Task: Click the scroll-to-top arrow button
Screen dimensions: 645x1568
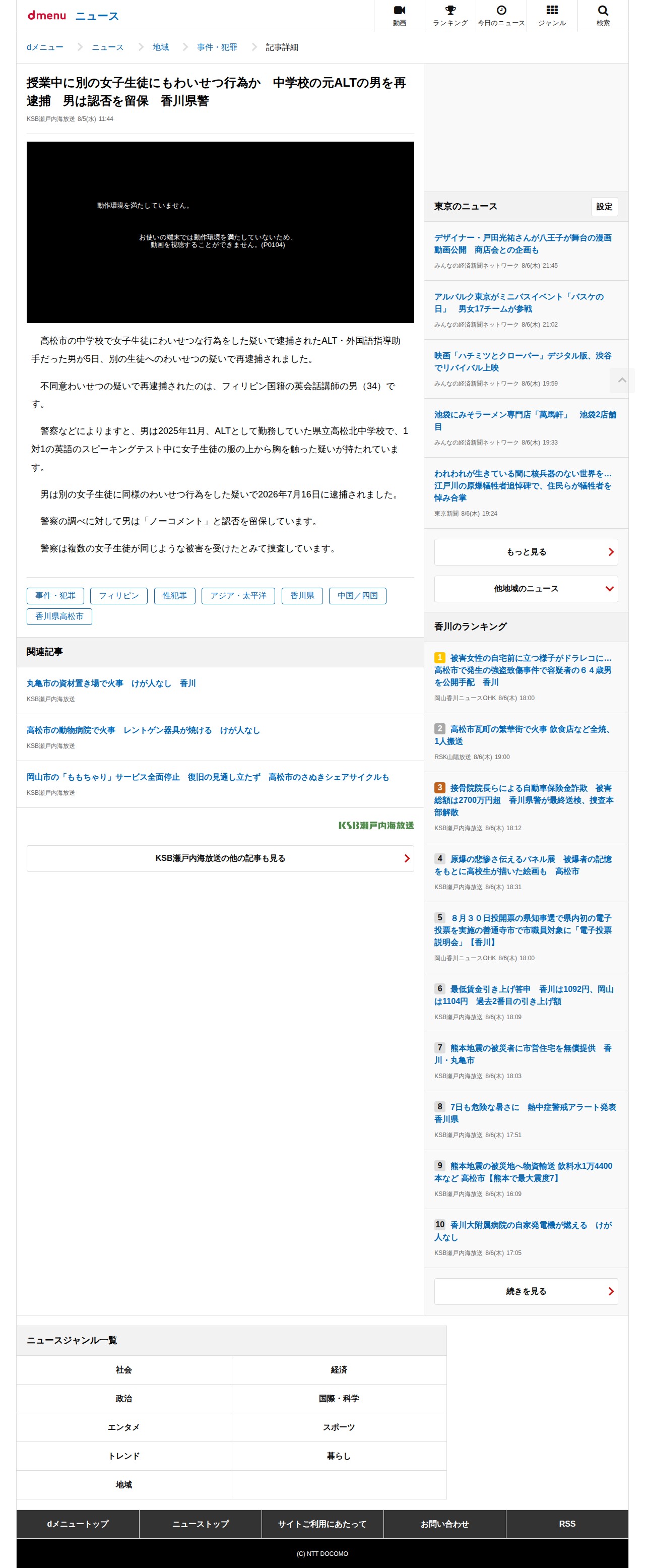Action: tap(622, 380)
